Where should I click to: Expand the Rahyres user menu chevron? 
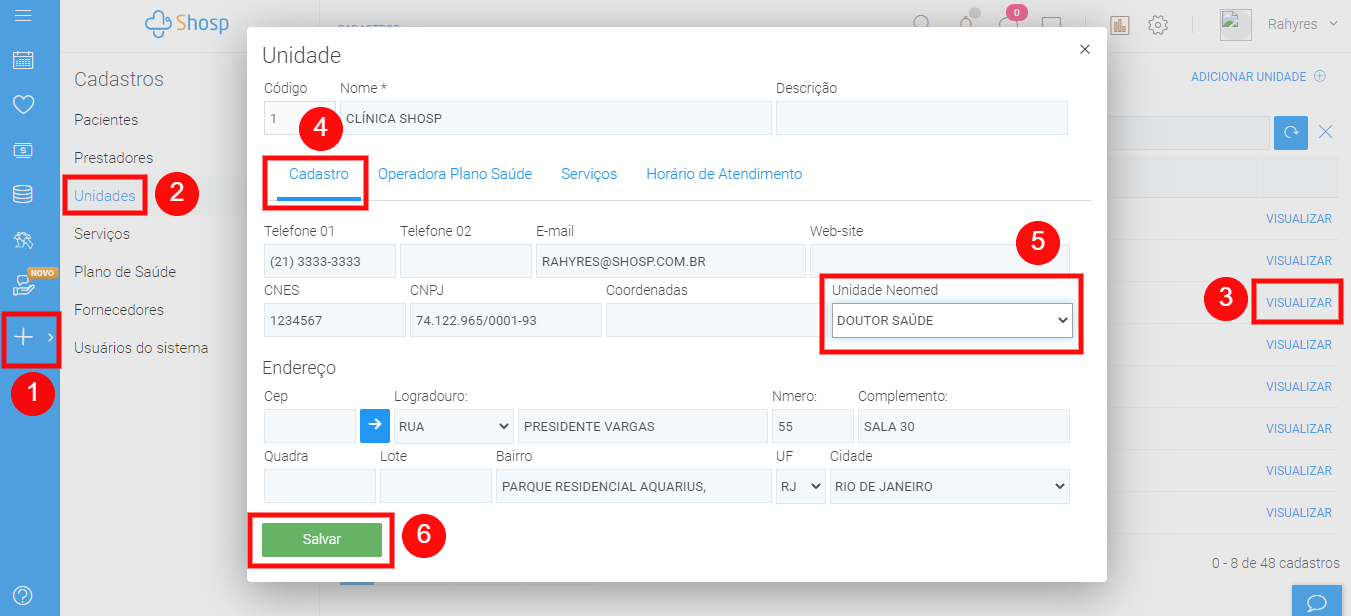click(x=1333, y=24)
